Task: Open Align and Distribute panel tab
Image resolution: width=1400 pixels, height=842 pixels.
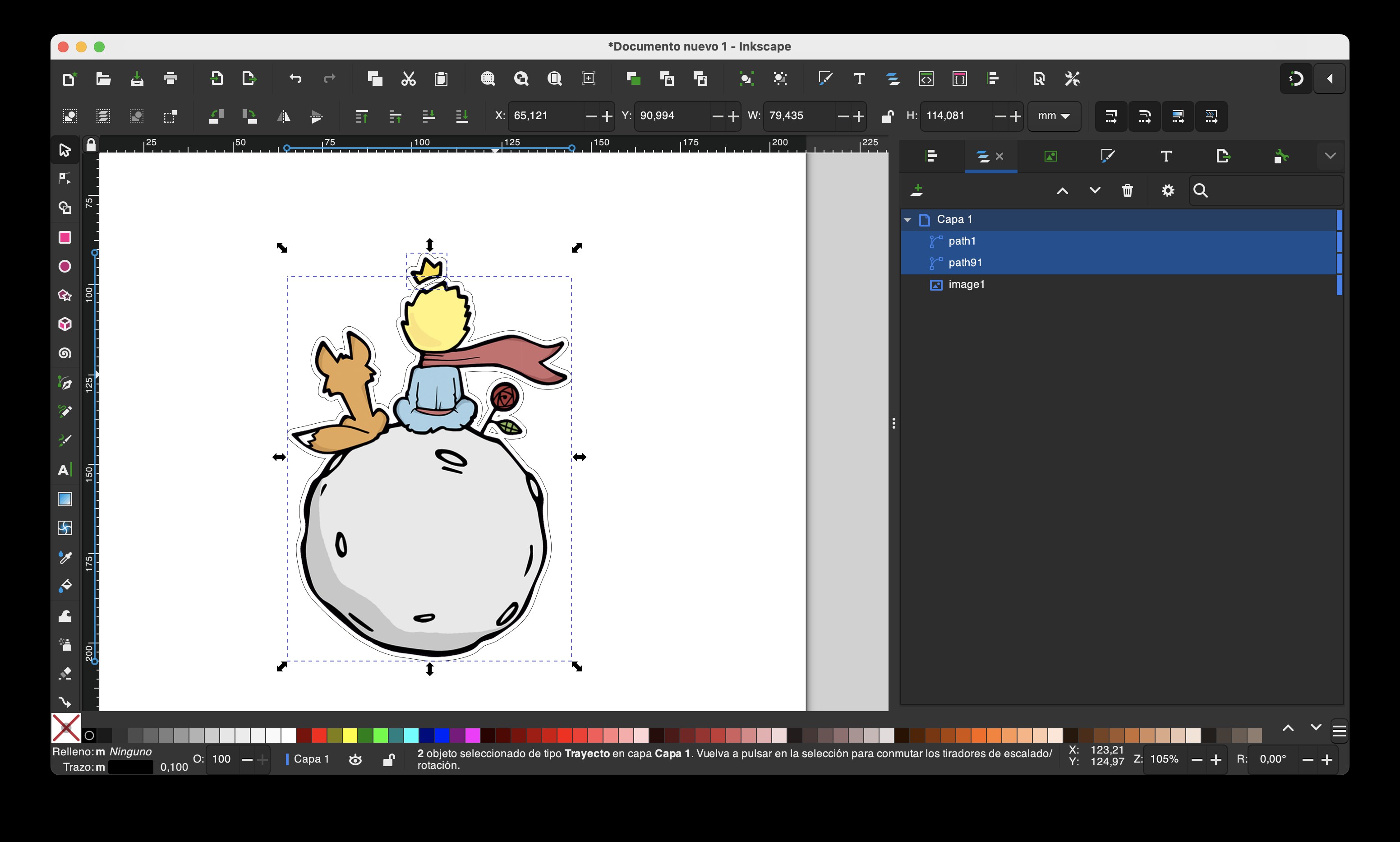Action: [931, 156]
